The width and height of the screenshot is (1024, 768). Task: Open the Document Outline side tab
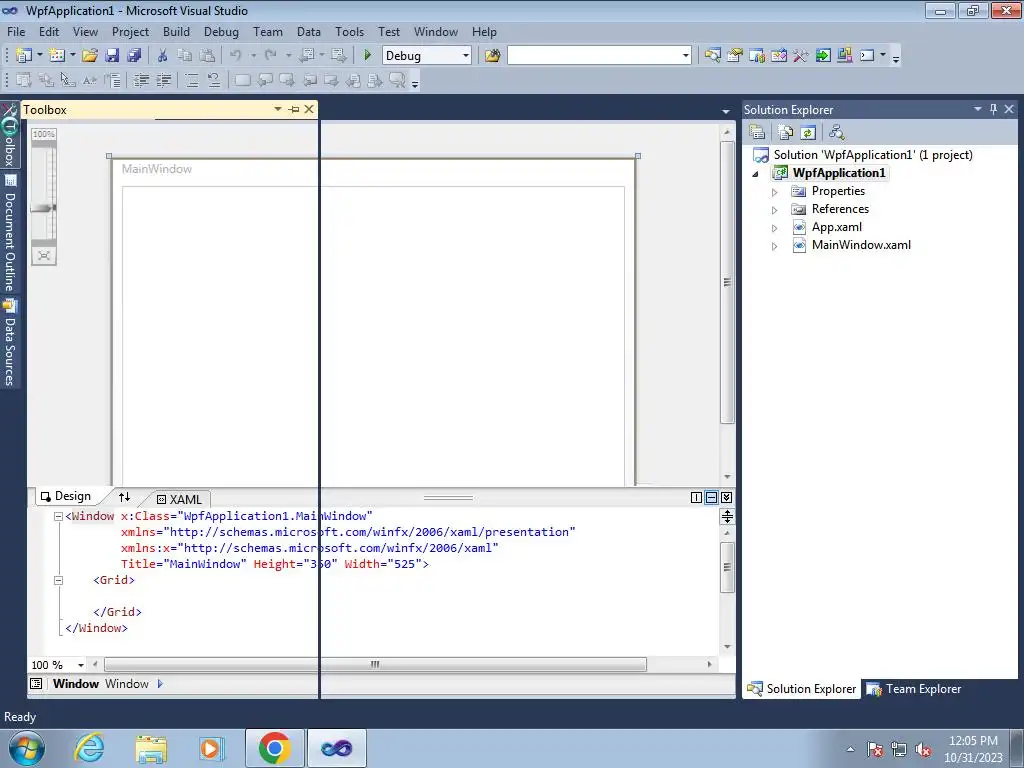coord(10,232)
